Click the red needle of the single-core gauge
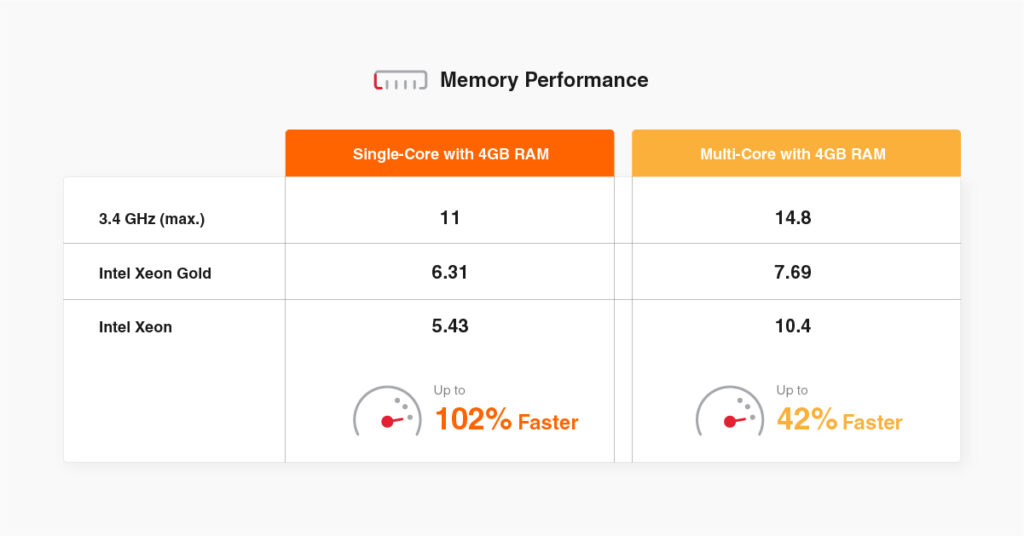Image resolution: width=1024 pixels, height=536 pixels. click(x=392, y=421)
